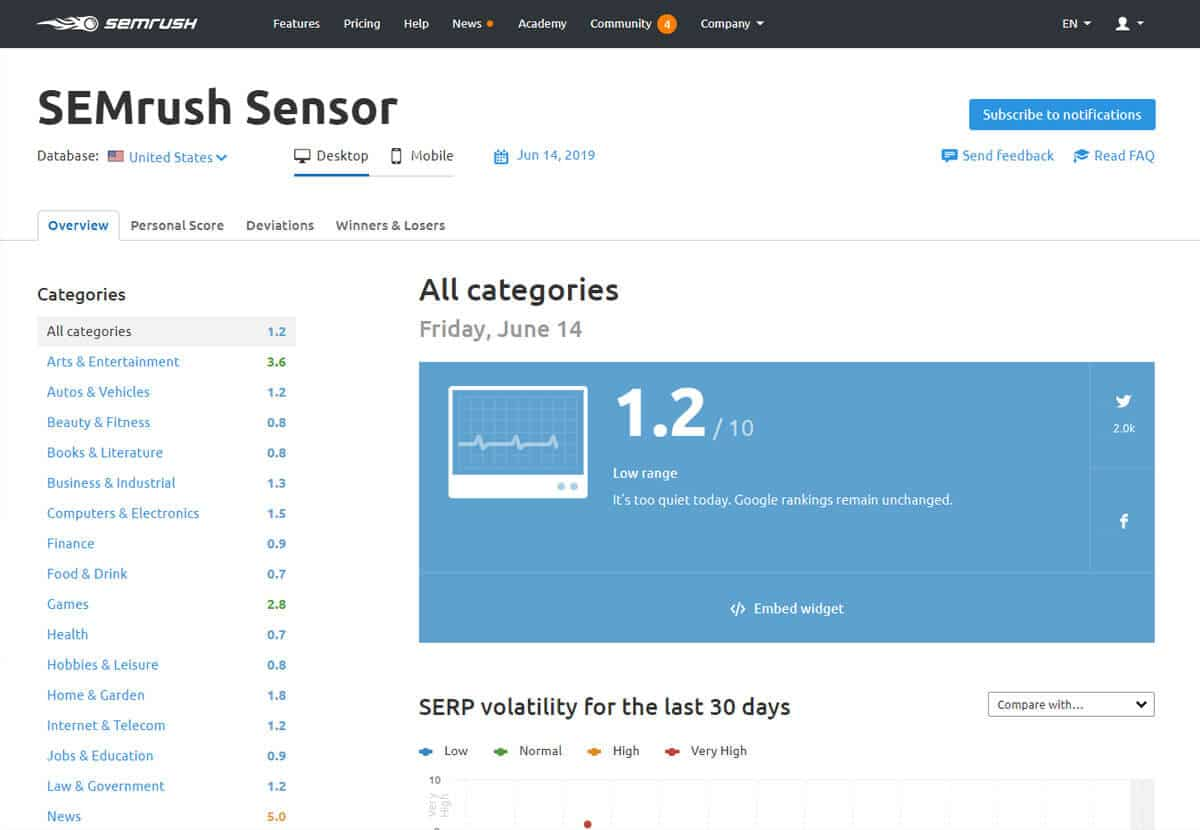1200x830 pixels.
Task: Open the Community menu item
Action: point(620,23)
